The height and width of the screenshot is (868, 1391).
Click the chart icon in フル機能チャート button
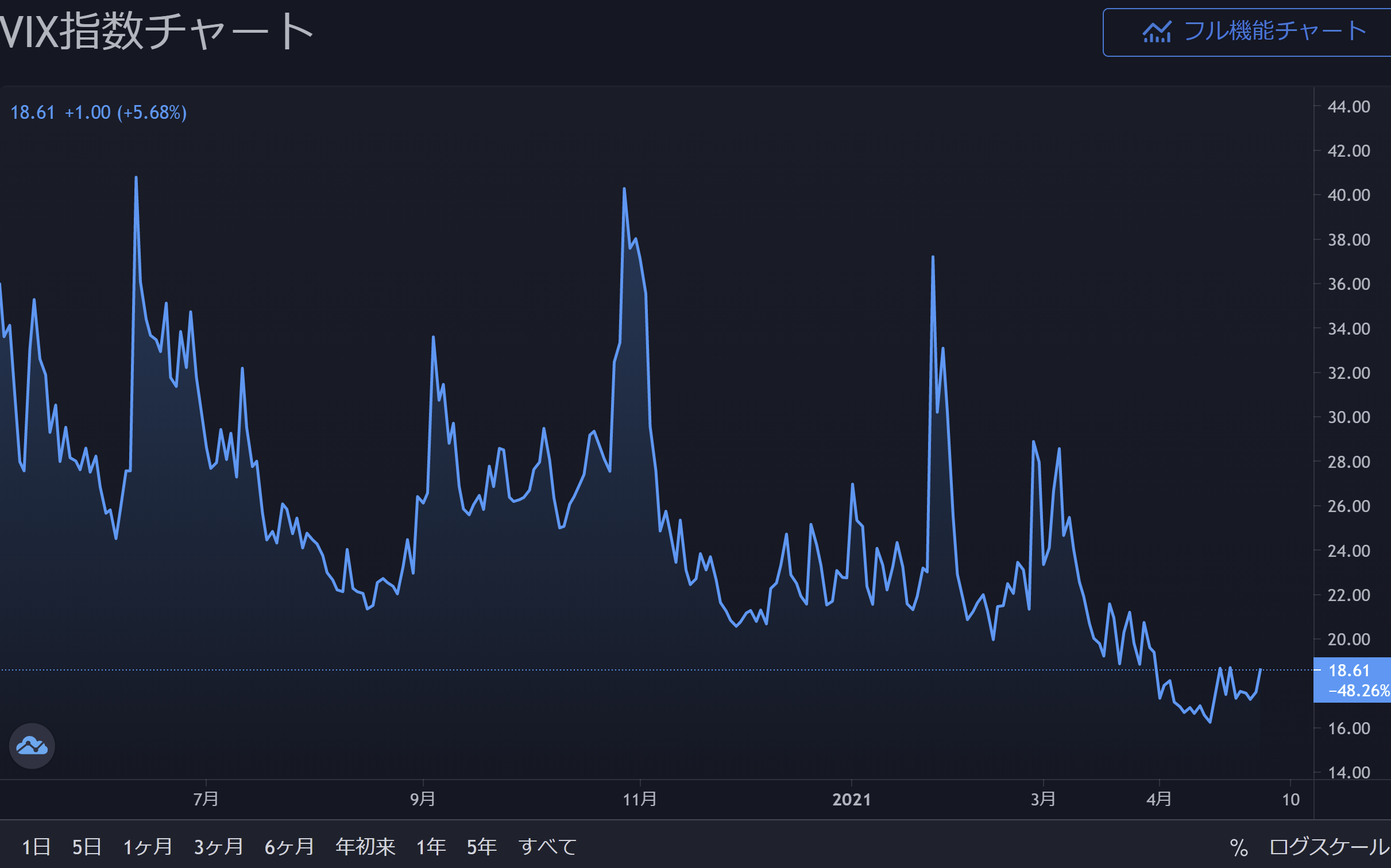coord(1157,32)
